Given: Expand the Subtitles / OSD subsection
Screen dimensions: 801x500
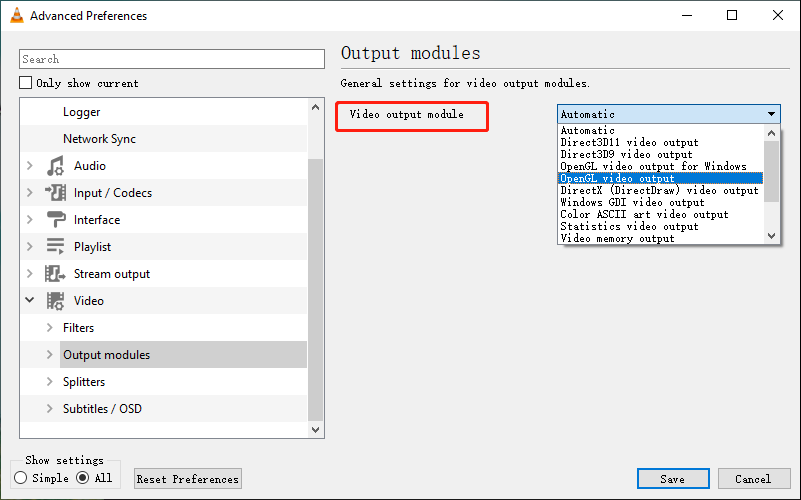Looking at the screenshot, I should click(x=50, y=409).
